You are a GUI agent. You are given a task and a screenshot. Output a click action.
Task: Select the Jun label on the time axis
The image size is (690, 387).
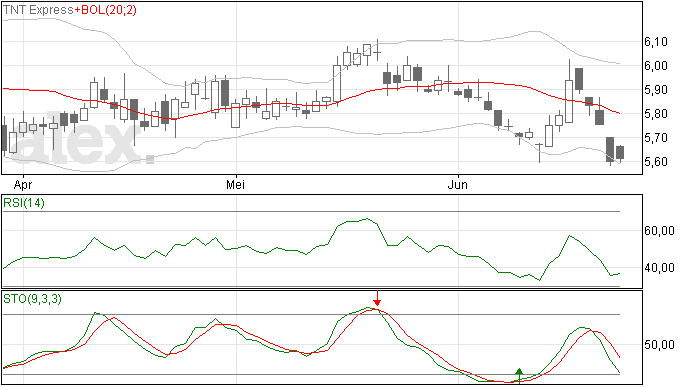[x=458, y=184]
